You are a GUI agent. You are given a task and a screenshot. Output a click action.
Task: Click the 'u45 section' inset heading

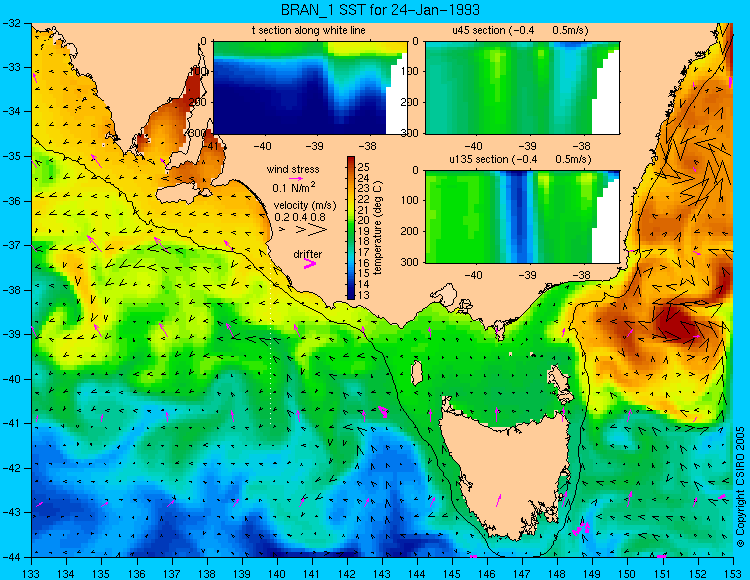pyautogui.click(x=520, y=30)
